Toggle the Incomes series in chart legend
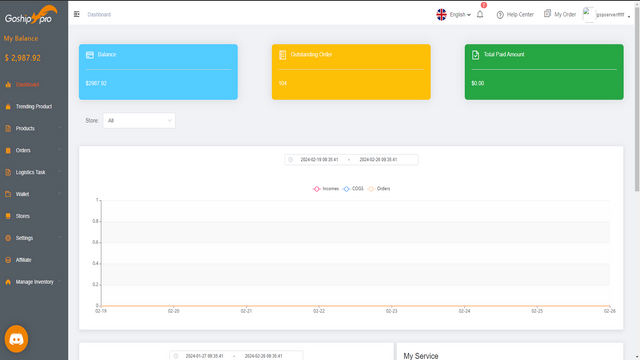Viewport: 640px width, 360px height. click(326, 189)
